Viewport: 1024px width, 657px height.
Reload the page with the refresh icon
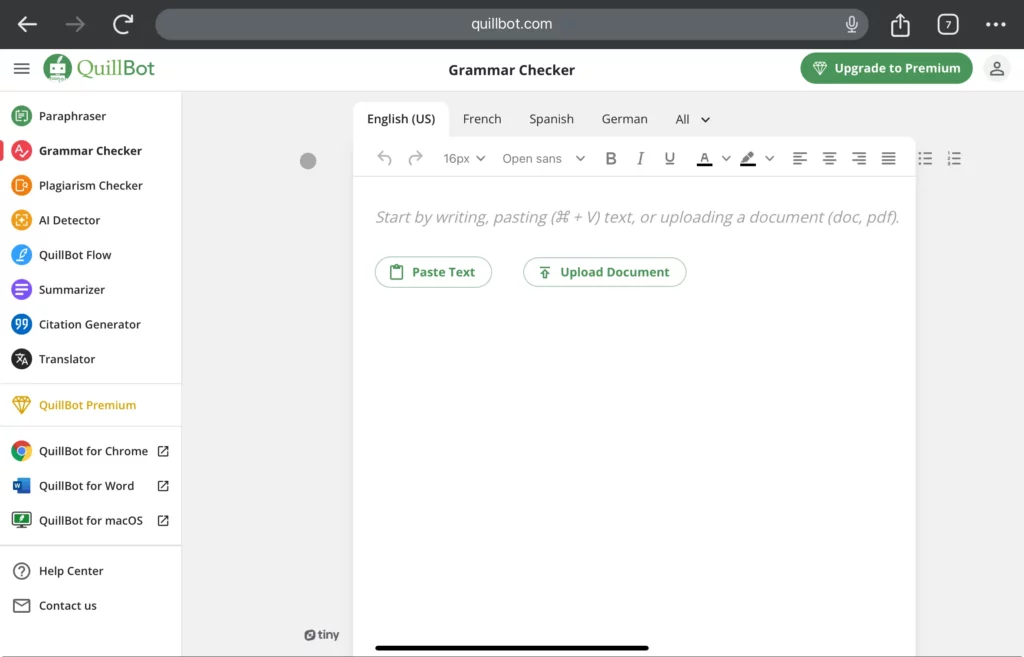coord(123,24)
